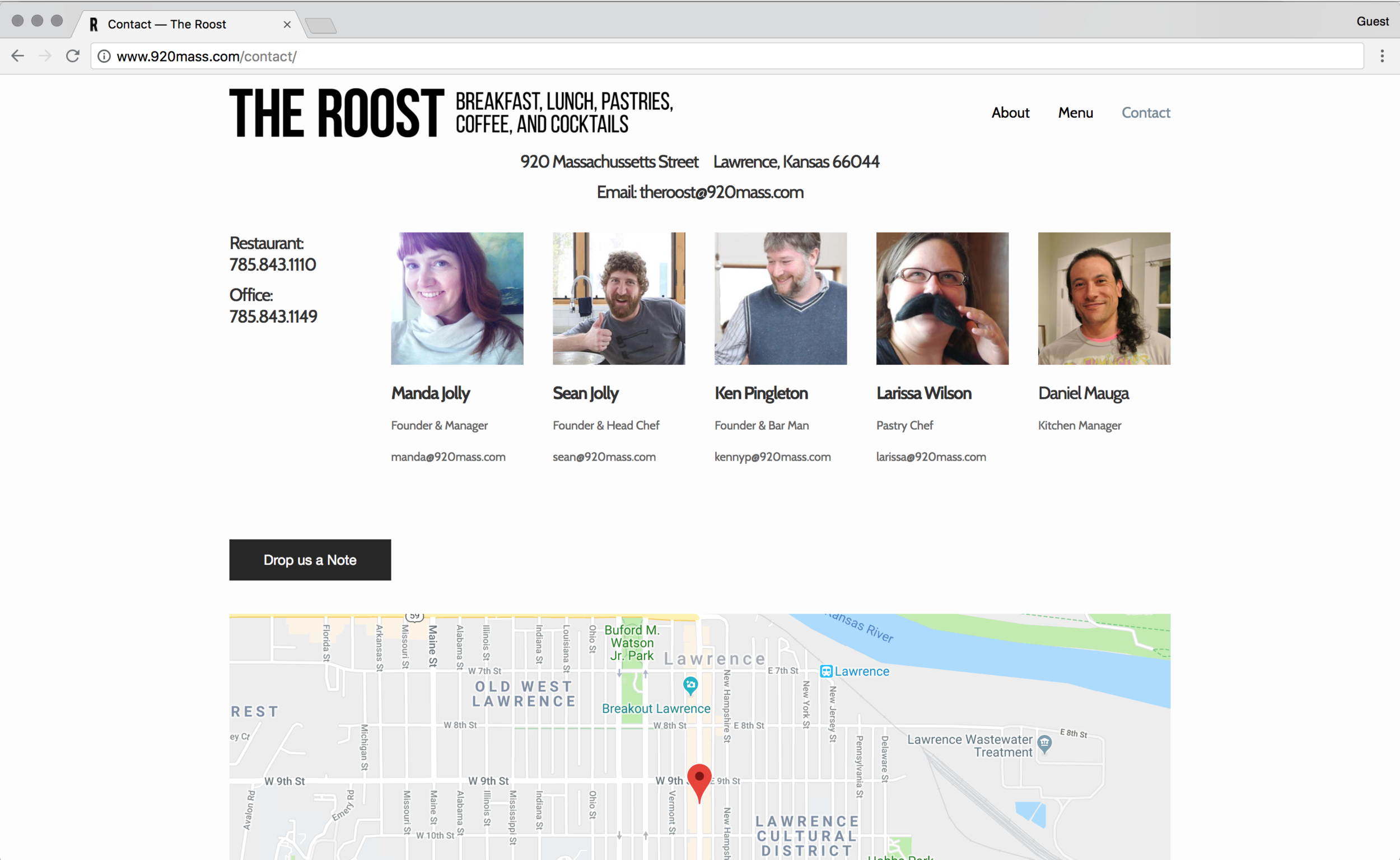Click Daniel Mauga's photo
The height and width of the screenshot is (860, 1400).
click(x=1104, y=298)
